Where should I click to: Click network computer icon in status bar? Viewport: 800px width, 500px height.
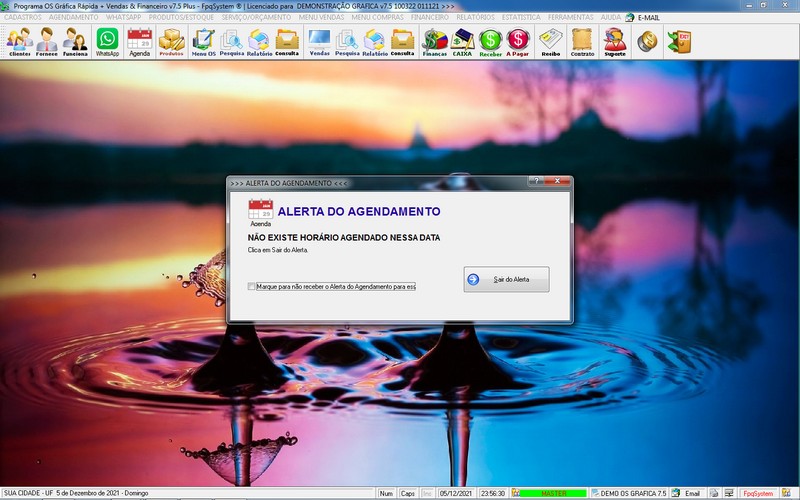[x=728, y=493]
